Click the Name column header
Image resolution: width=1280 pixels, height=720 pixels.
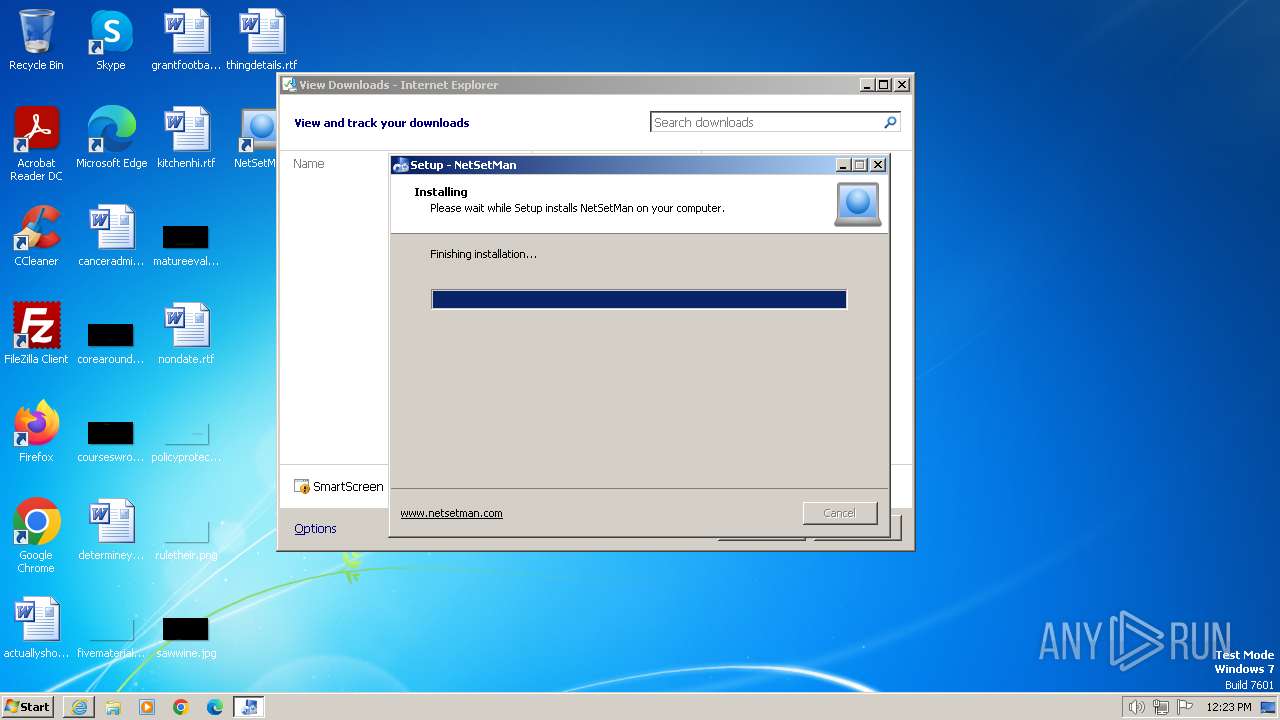[309, 164]
